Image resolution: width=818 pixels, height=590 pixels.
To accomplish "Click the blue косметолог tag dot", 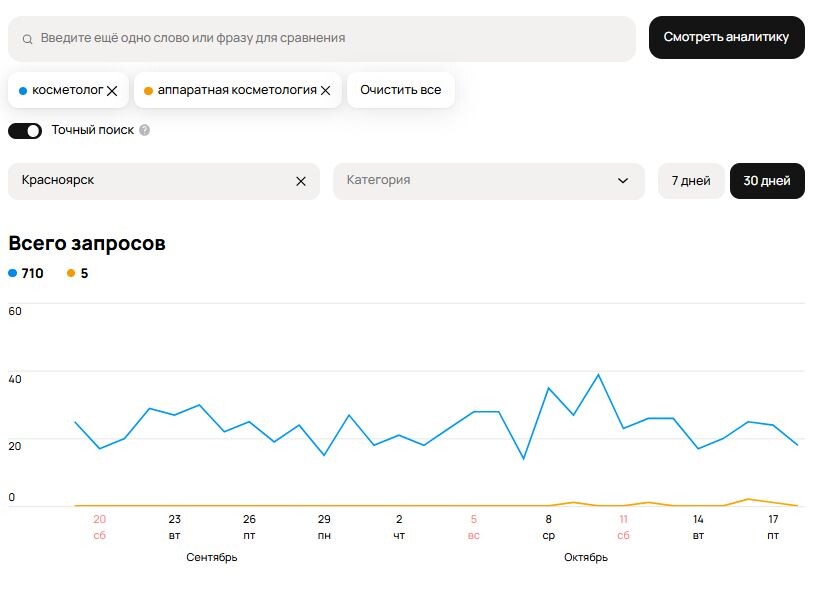I will 23,91.
